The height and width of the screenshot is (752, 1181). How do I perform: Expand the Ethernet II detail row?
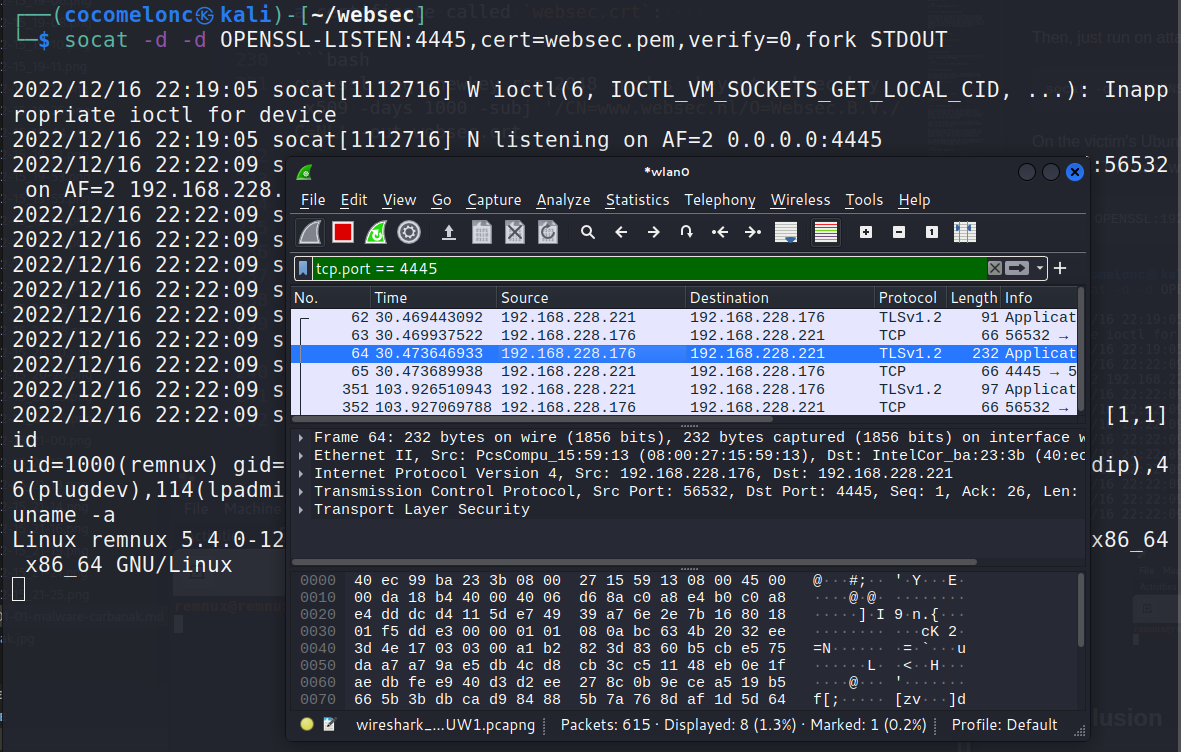[301, 456]
